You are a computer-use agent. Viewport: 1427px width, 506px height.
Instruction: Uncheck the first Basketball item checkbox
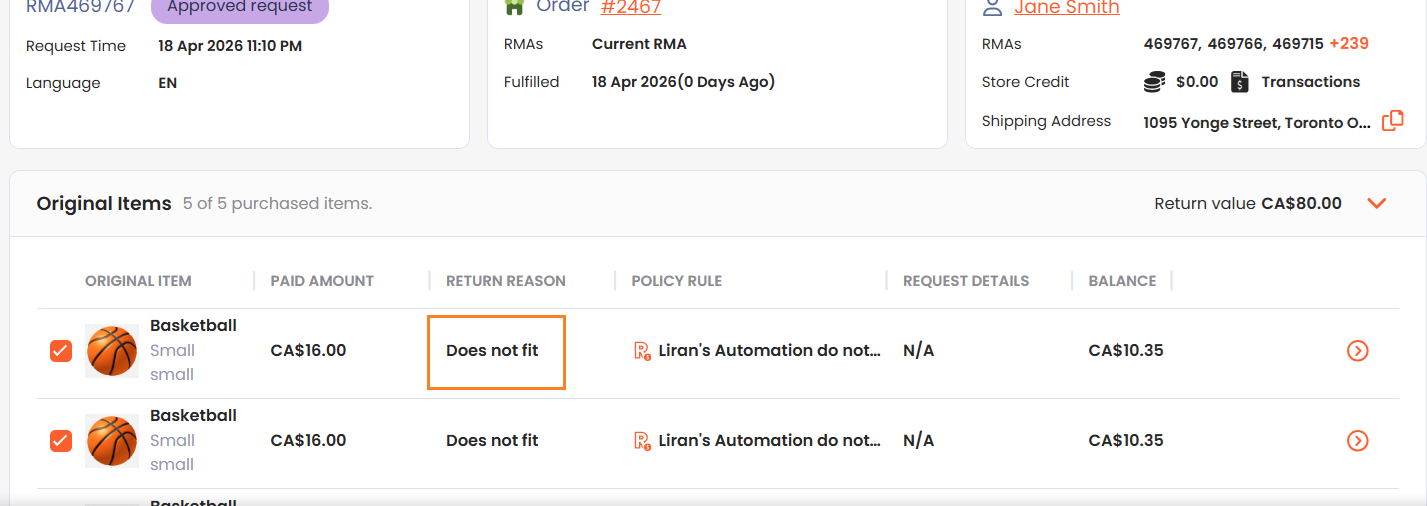pos(61,351)
